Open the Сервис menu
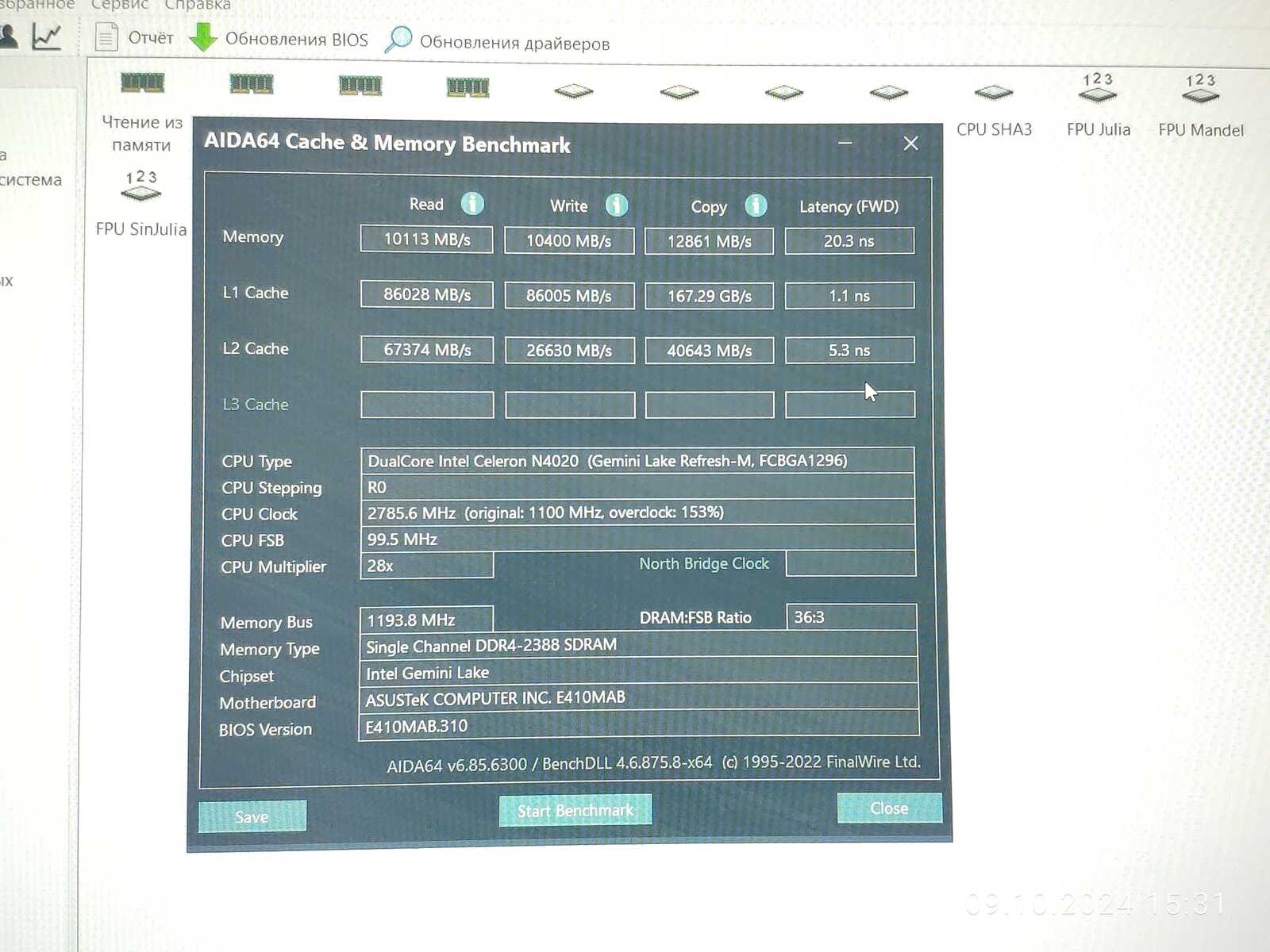This screenshot has width=1270, height=952. pos(120,5)
